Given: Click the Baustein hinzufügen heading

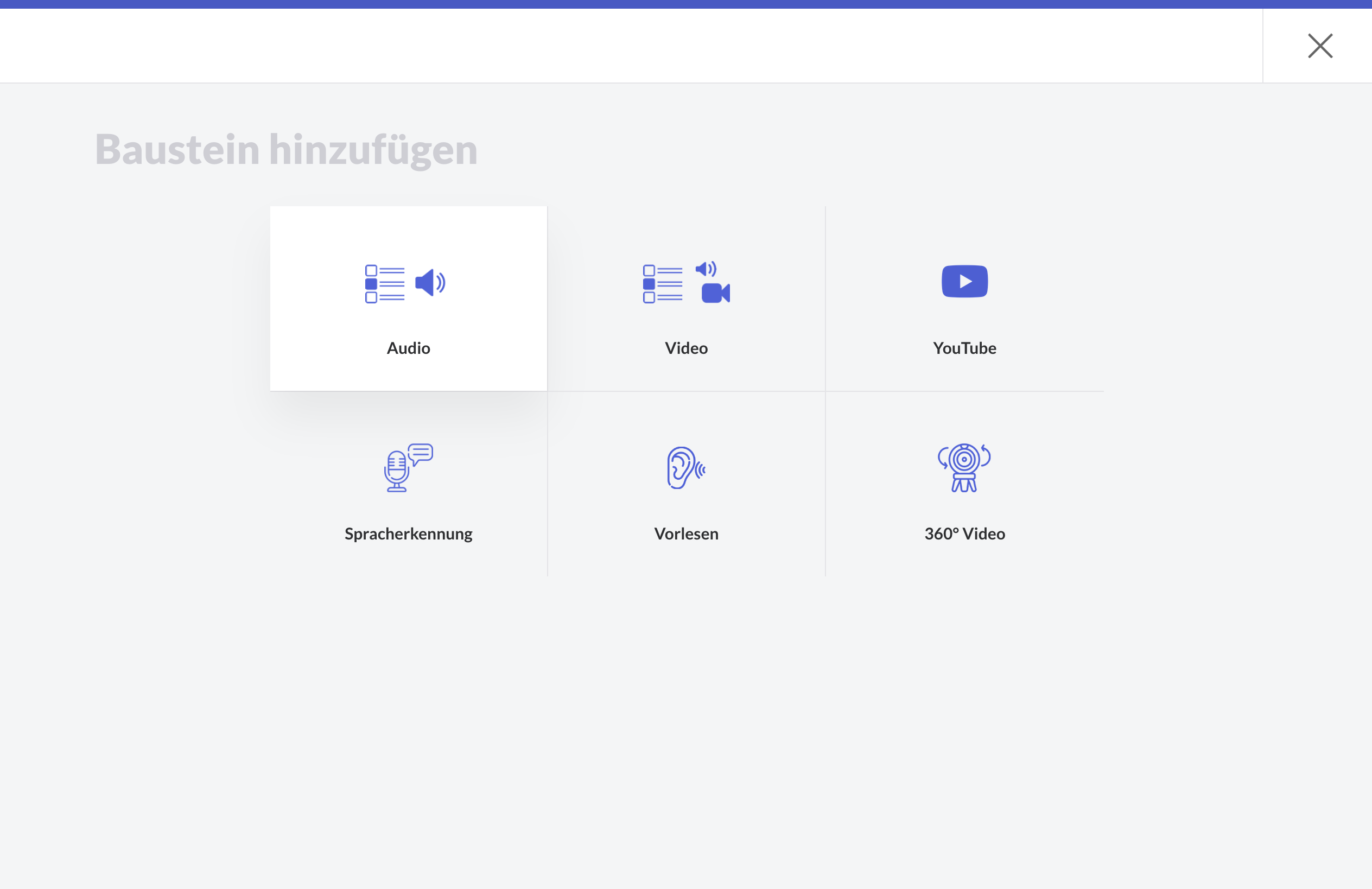Looking at the screenshot, I should [286, 149].
